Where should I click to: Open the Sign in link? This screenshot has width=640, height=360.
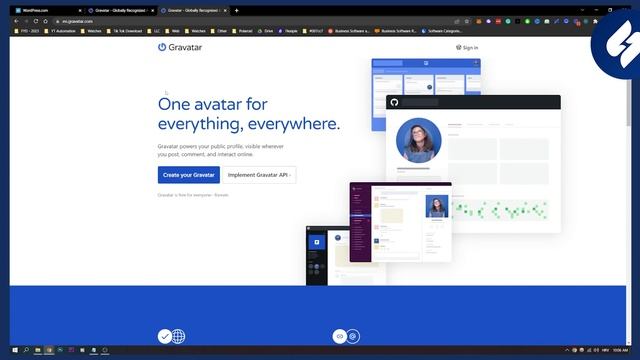(467, 48)
